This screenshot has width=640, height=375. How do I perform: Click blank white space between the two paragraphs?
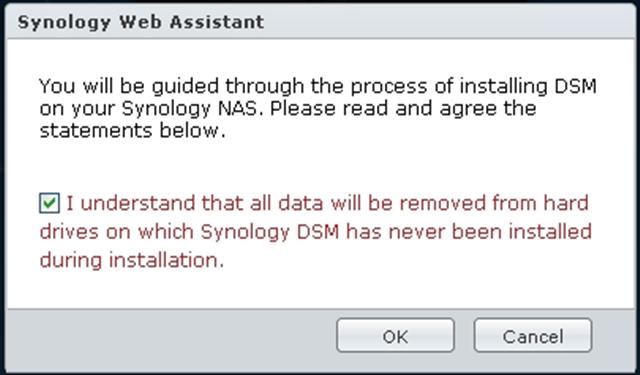[x=320, y=165]
